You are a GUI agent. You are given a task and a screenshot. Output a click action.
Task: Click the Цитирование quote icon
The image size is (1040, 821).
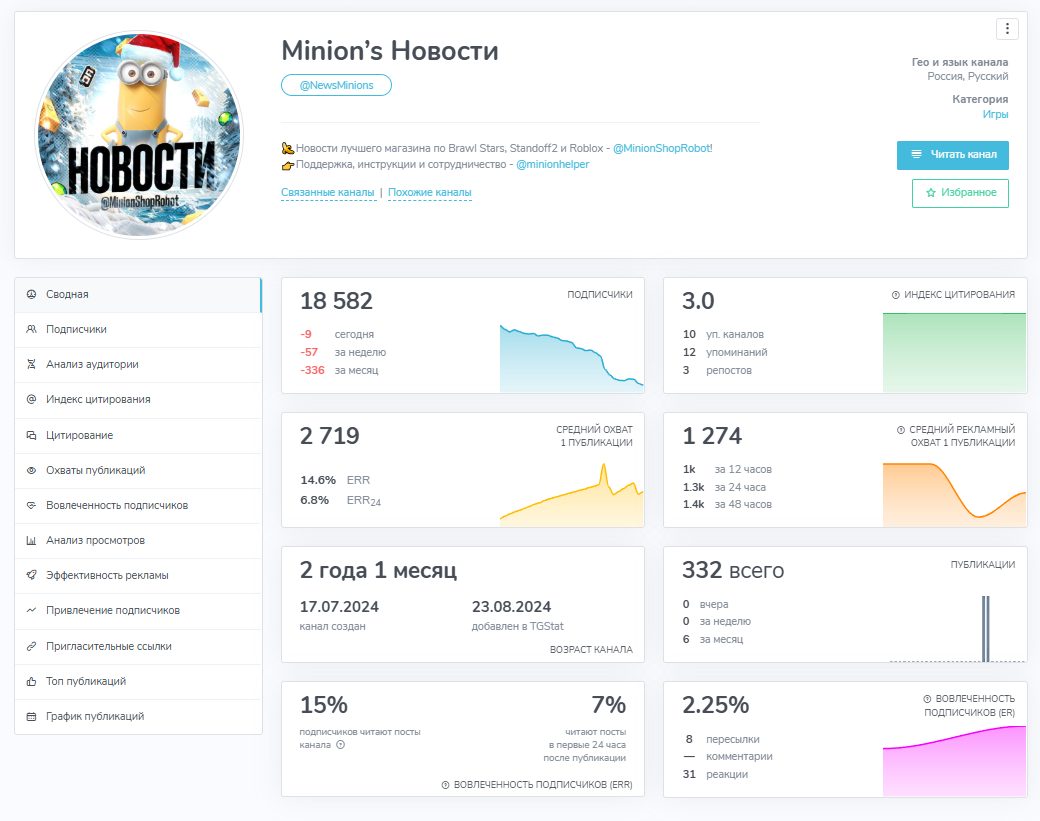point(31,435)
